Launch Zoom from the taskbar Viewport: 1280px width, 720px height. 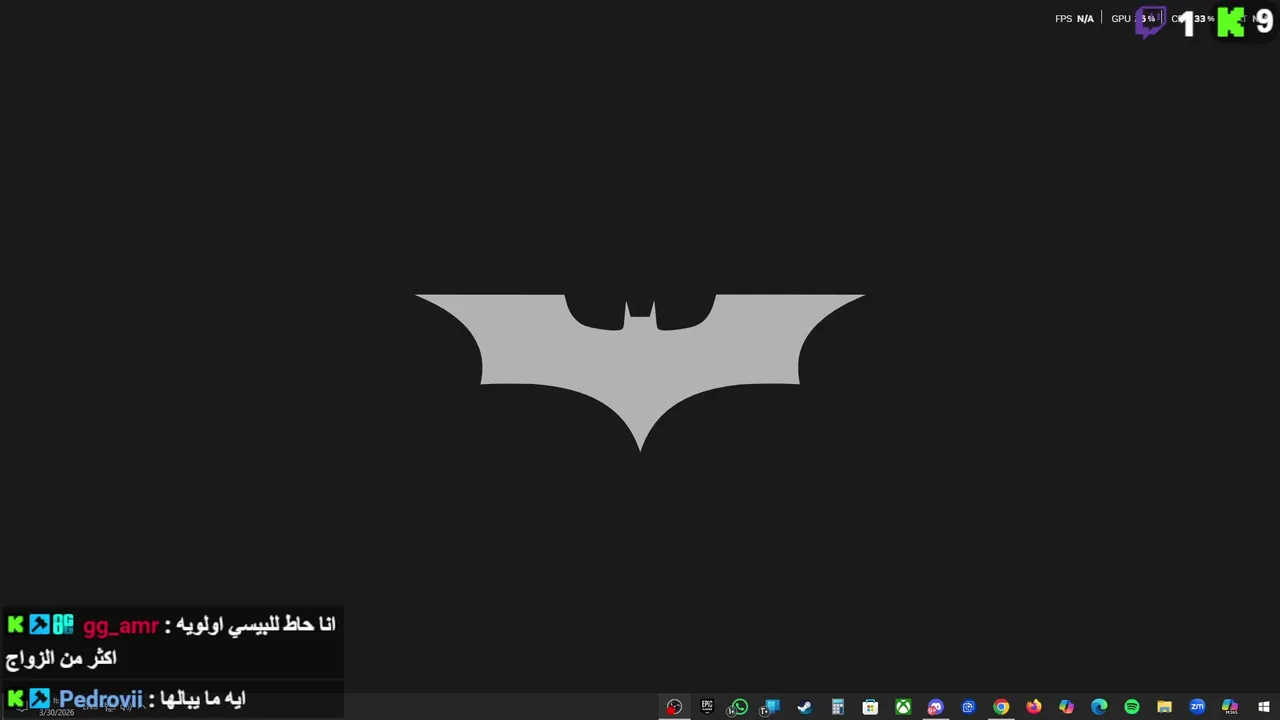(x=1197, y=707)
